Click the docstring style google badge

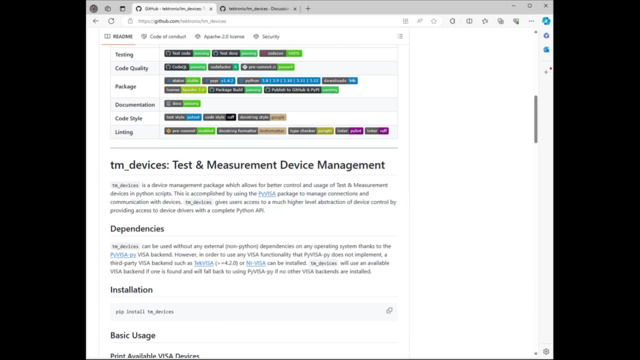click(x=262, y=117)
